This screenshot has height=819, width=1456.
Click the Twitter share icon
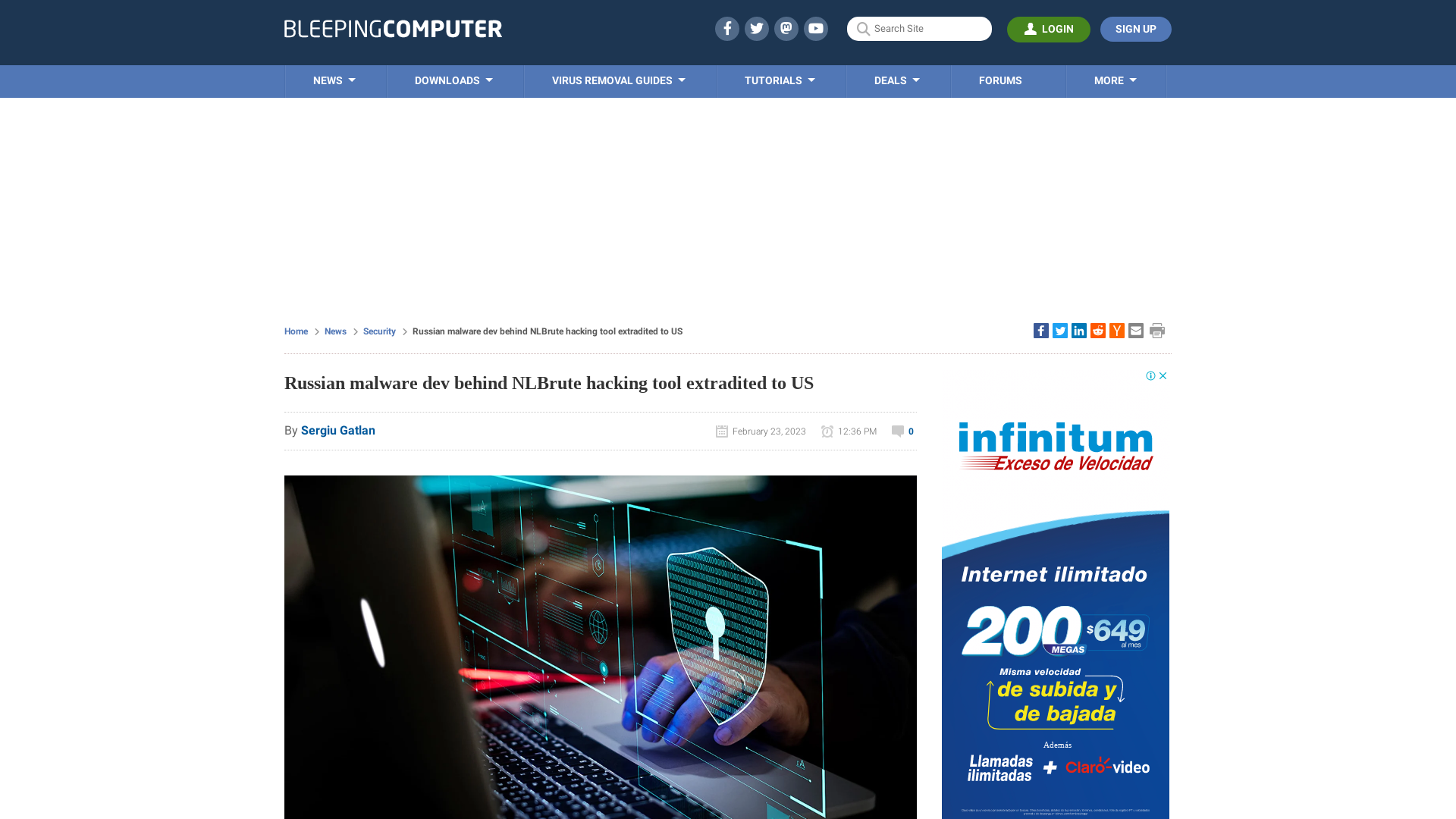point(1060,330)
